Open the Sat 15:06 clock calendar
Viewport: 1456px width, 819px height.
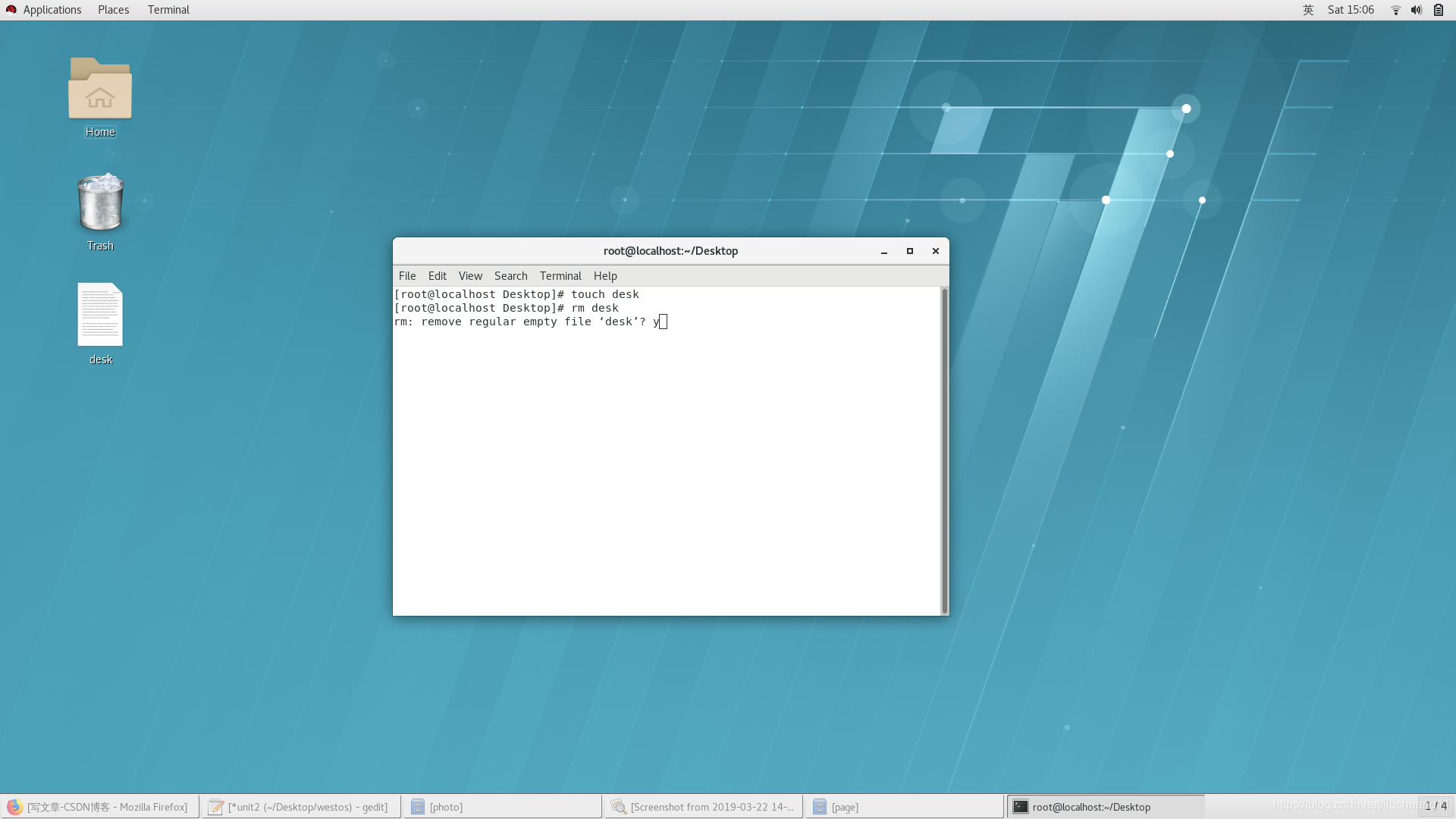[1351, 10]
